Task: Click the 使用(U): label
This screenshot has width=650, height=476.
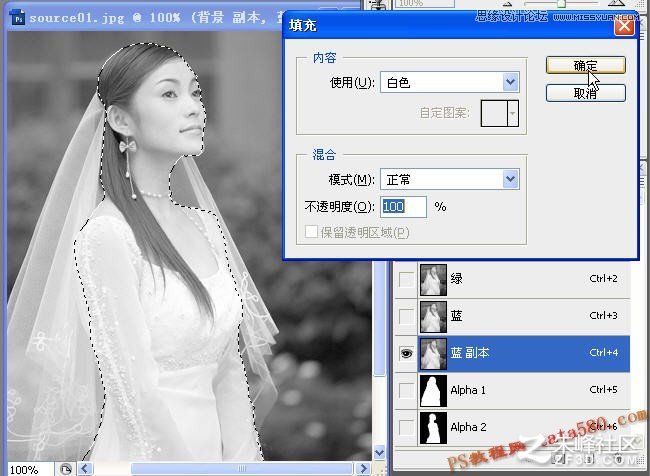Action: (x=352, y=83)
